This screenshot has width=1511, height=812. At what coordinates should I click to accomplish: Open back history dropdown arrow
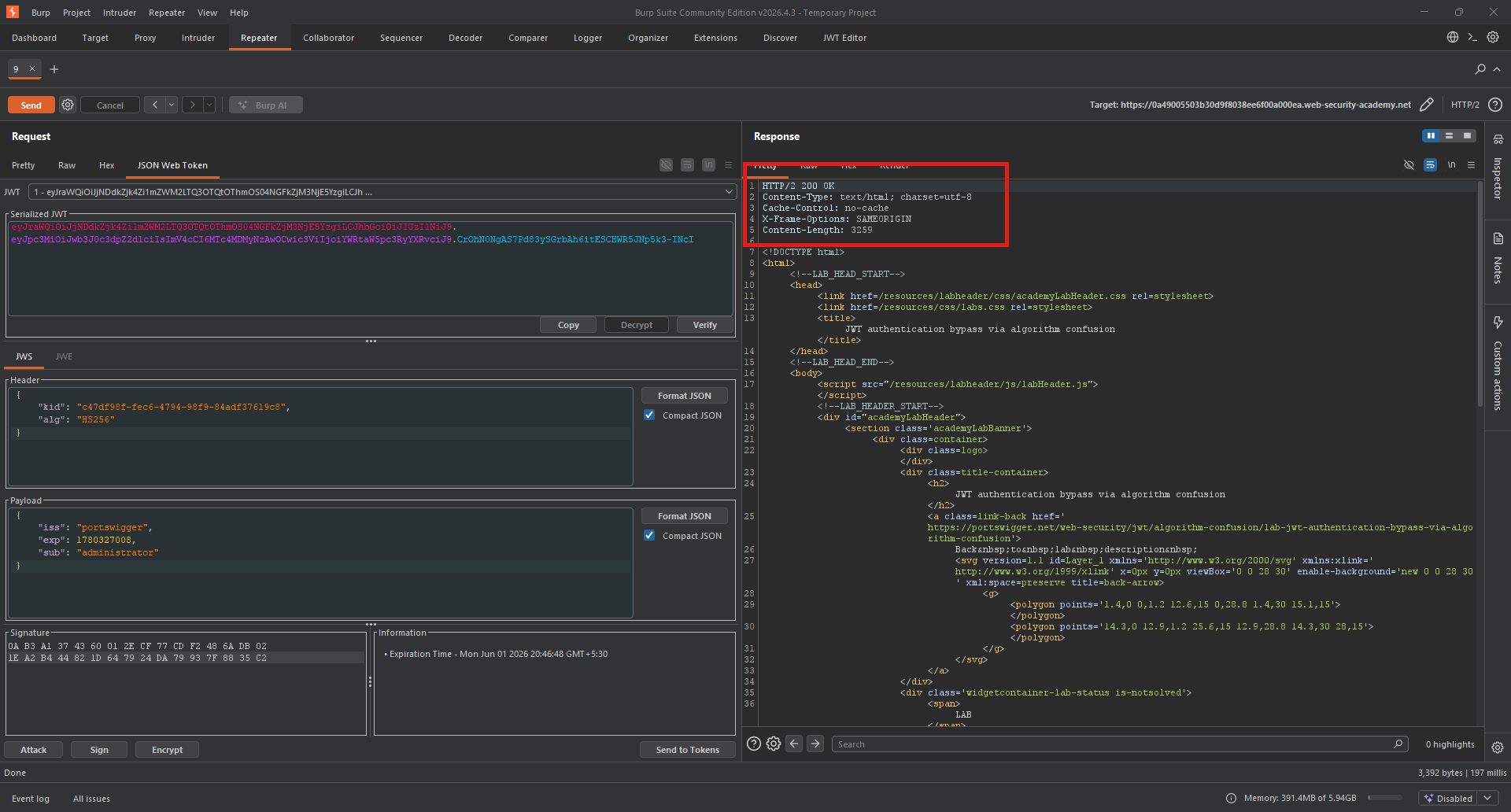tap(172, 105)
